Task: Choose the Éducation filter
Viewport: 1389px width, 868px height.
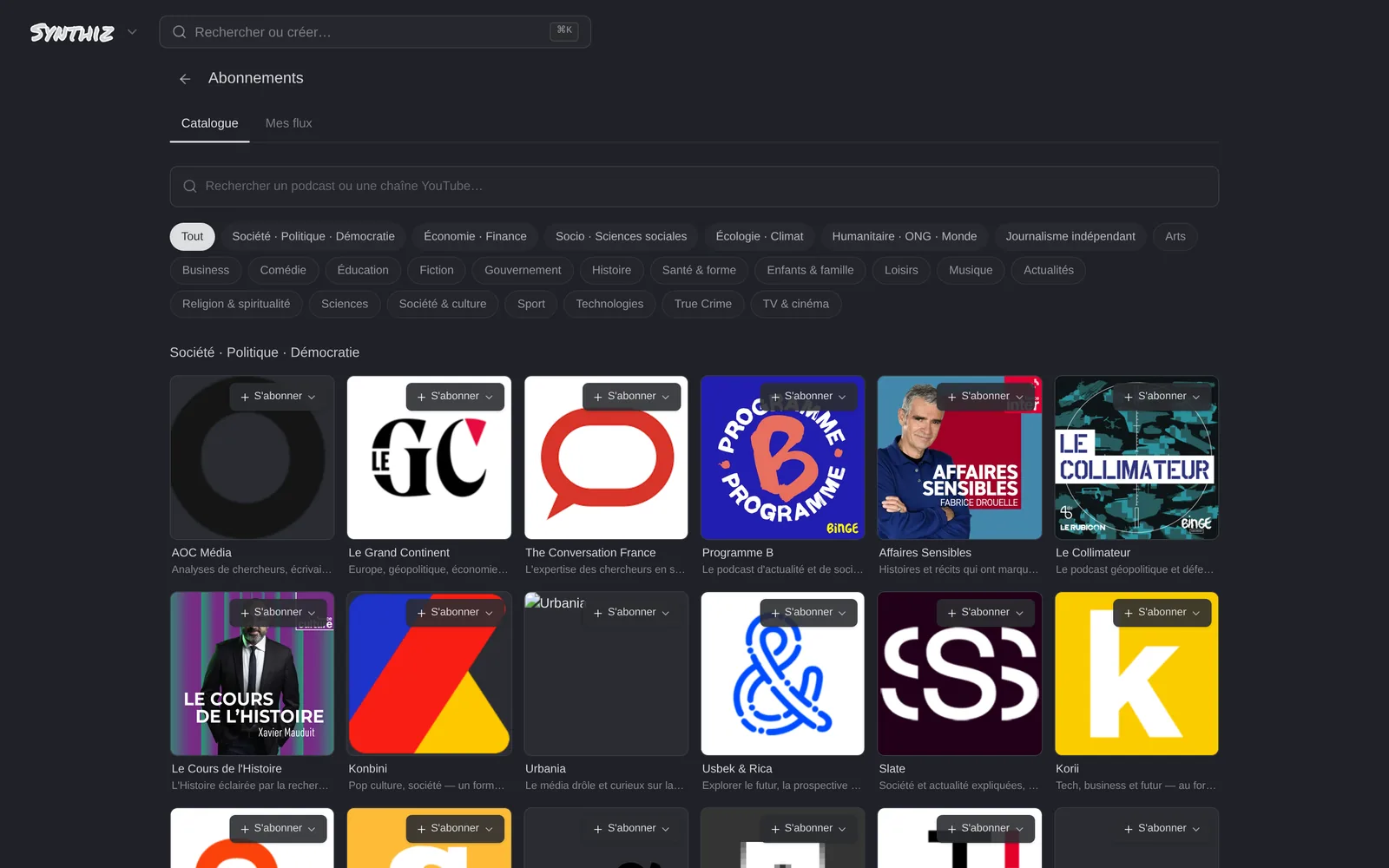Action: click(x=363, y=270)
